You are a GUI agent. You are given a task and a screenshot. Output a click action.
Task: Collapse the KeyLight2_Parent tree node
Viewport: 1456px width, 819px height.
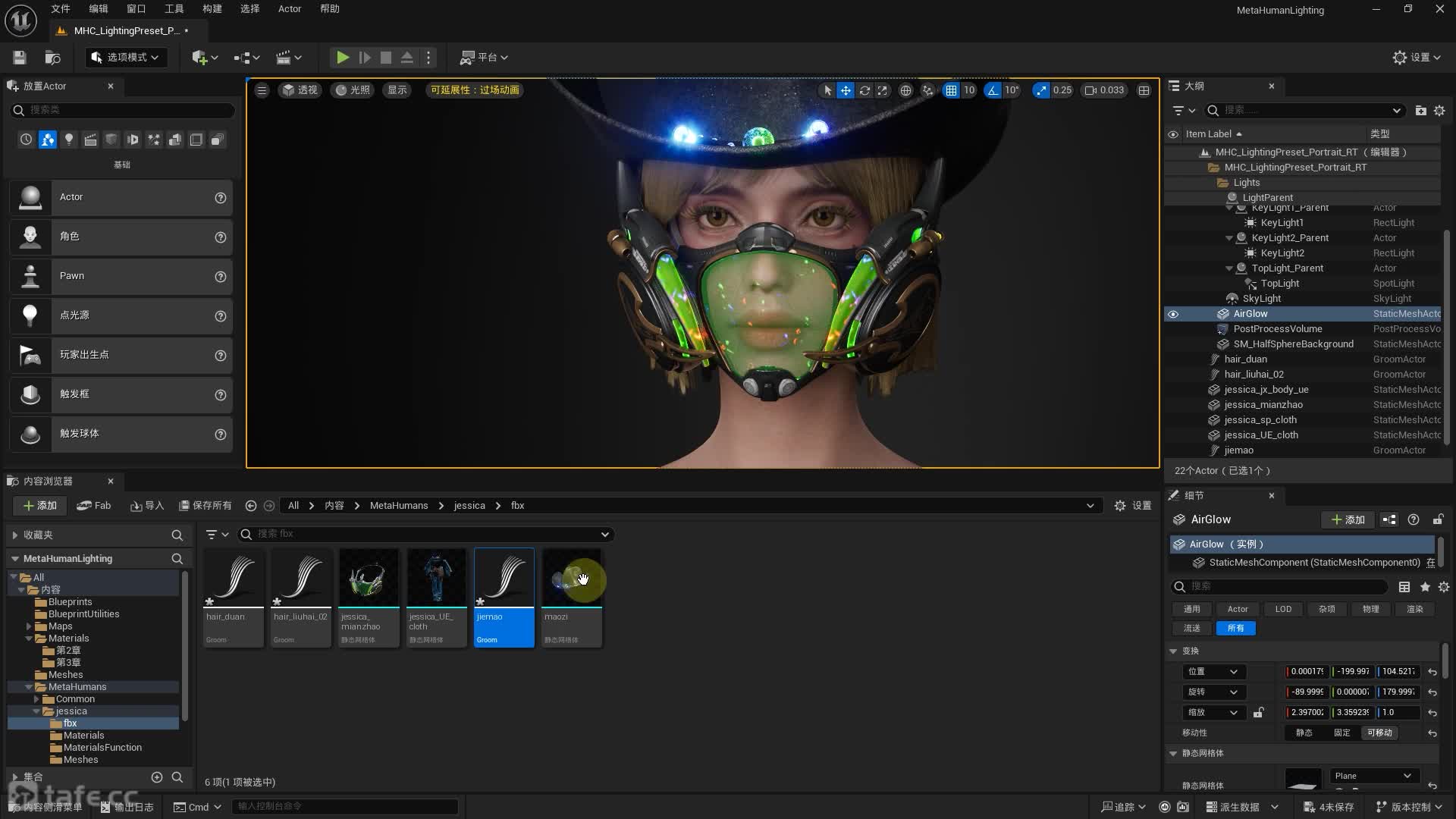(1229, 238)
